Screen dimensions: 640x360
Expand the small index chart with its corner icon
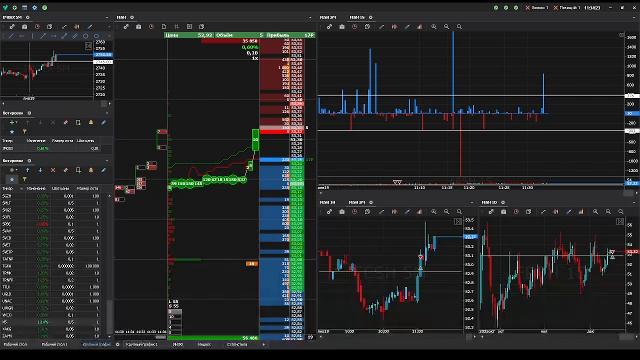pos(88,45)
